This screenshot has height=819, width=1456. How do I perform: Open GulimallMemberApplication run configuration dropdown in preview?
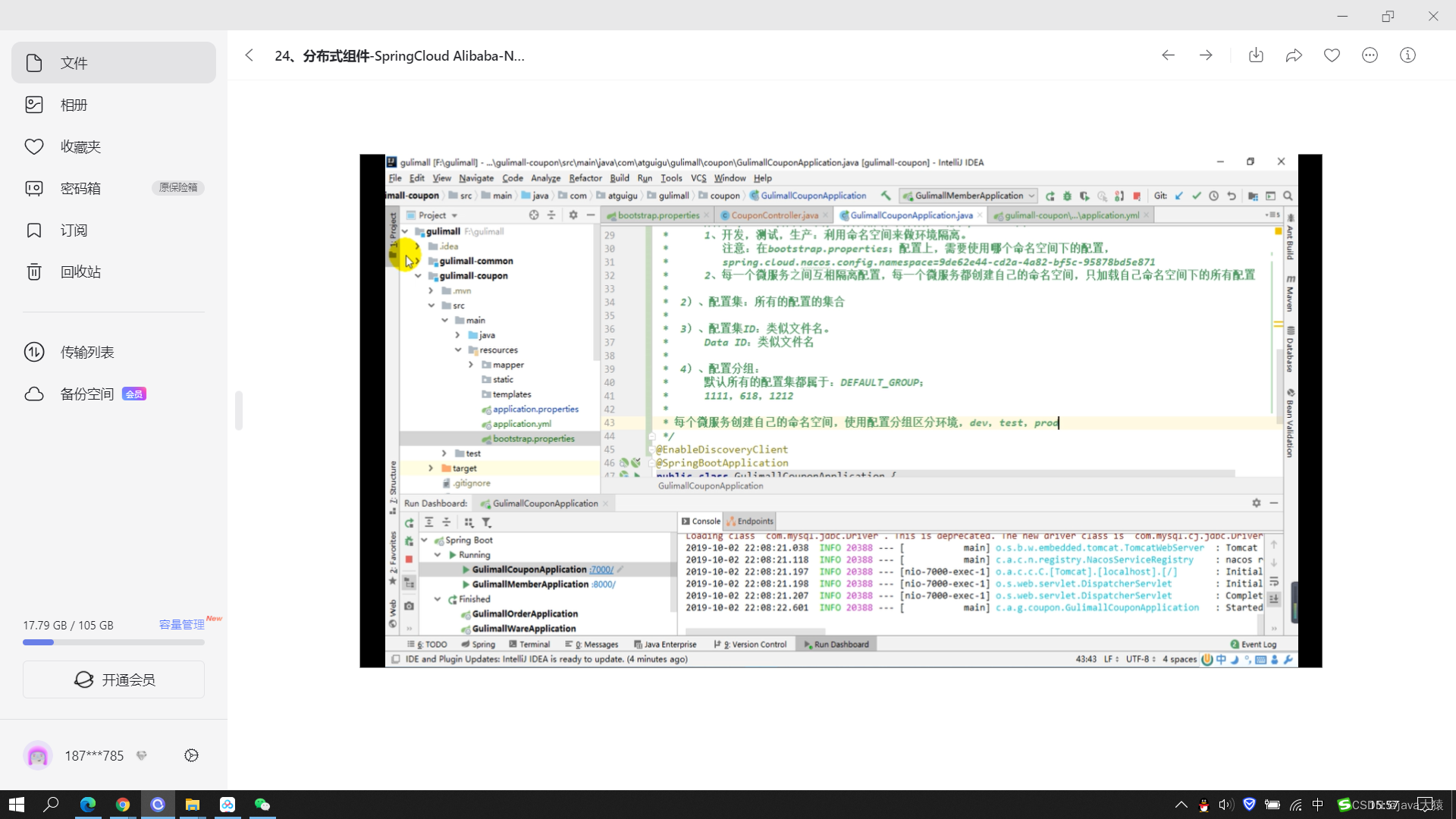(968, 196)
